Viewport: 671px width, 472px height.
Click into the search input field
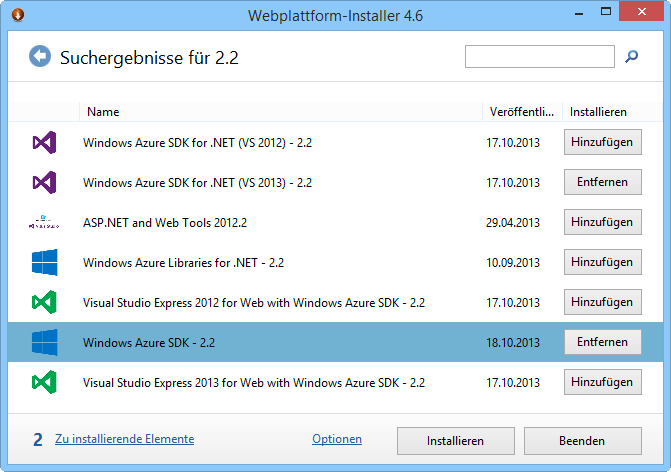pos(539,57)
